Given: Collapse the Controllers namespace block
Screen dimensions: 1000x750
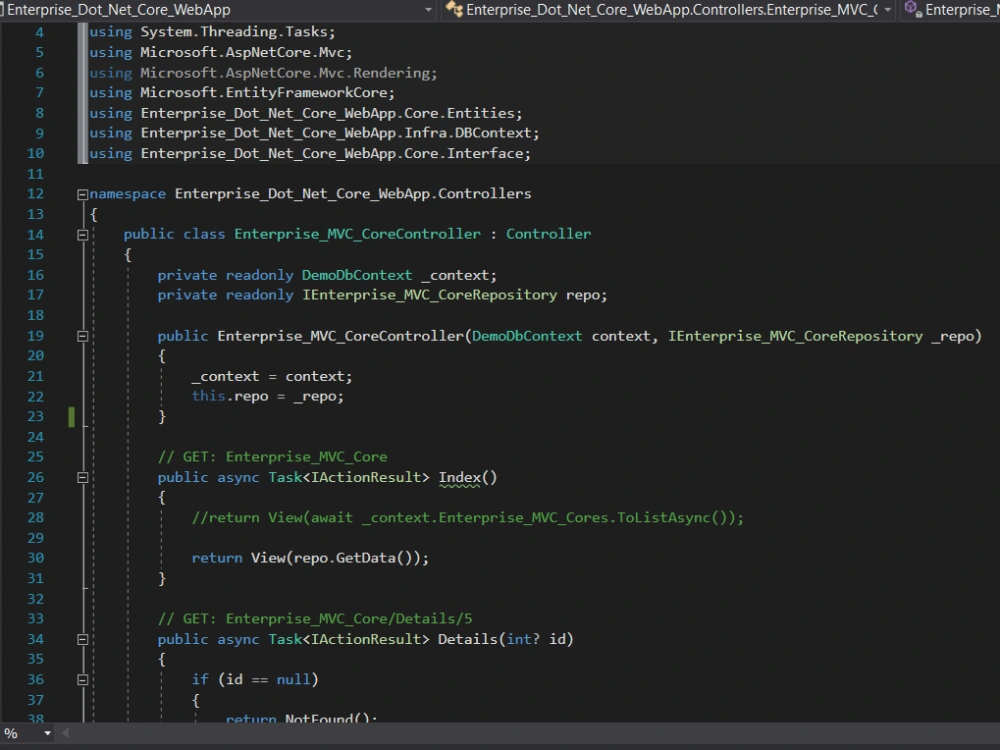Looking at the screenshot, I should (x=84, y=193).
